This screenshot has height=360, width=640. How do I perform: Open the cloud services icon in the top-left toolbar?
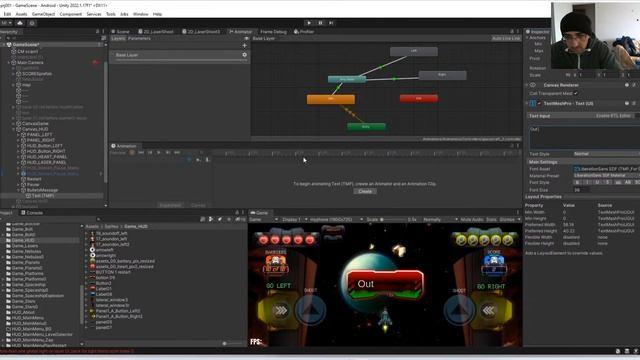20,23
